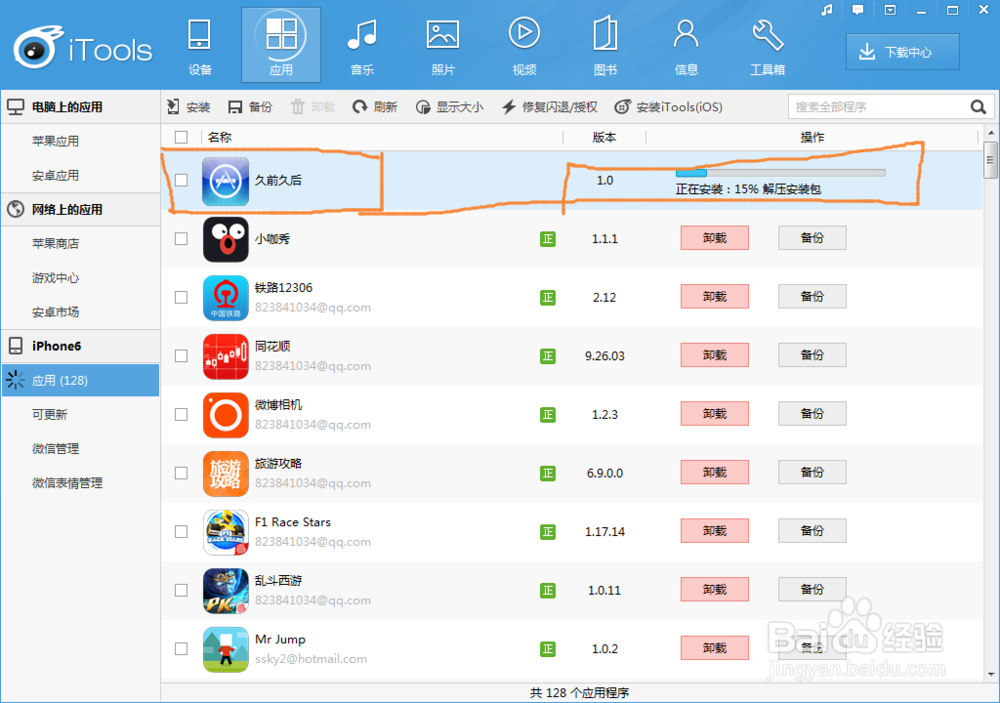Check the box for 同花顺

tap(181, 356)
